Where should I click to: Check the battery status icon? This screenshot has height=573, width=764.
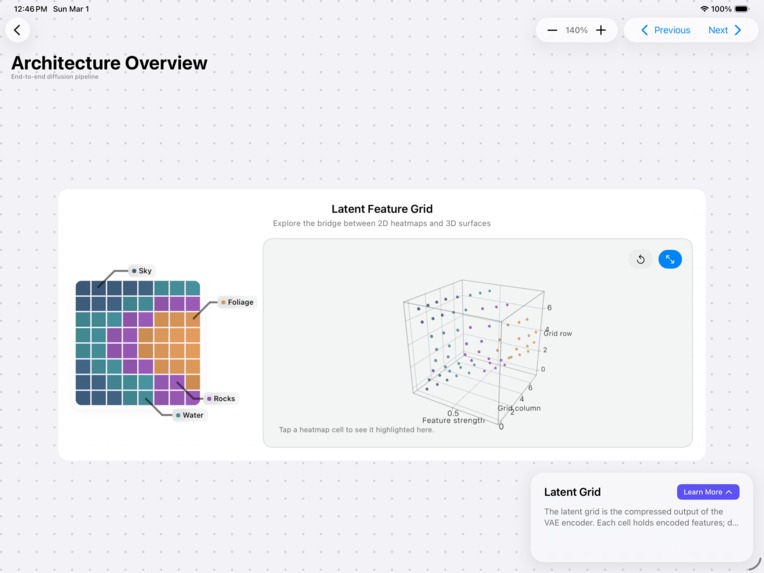pyautogui.click(x=742, y=9)
